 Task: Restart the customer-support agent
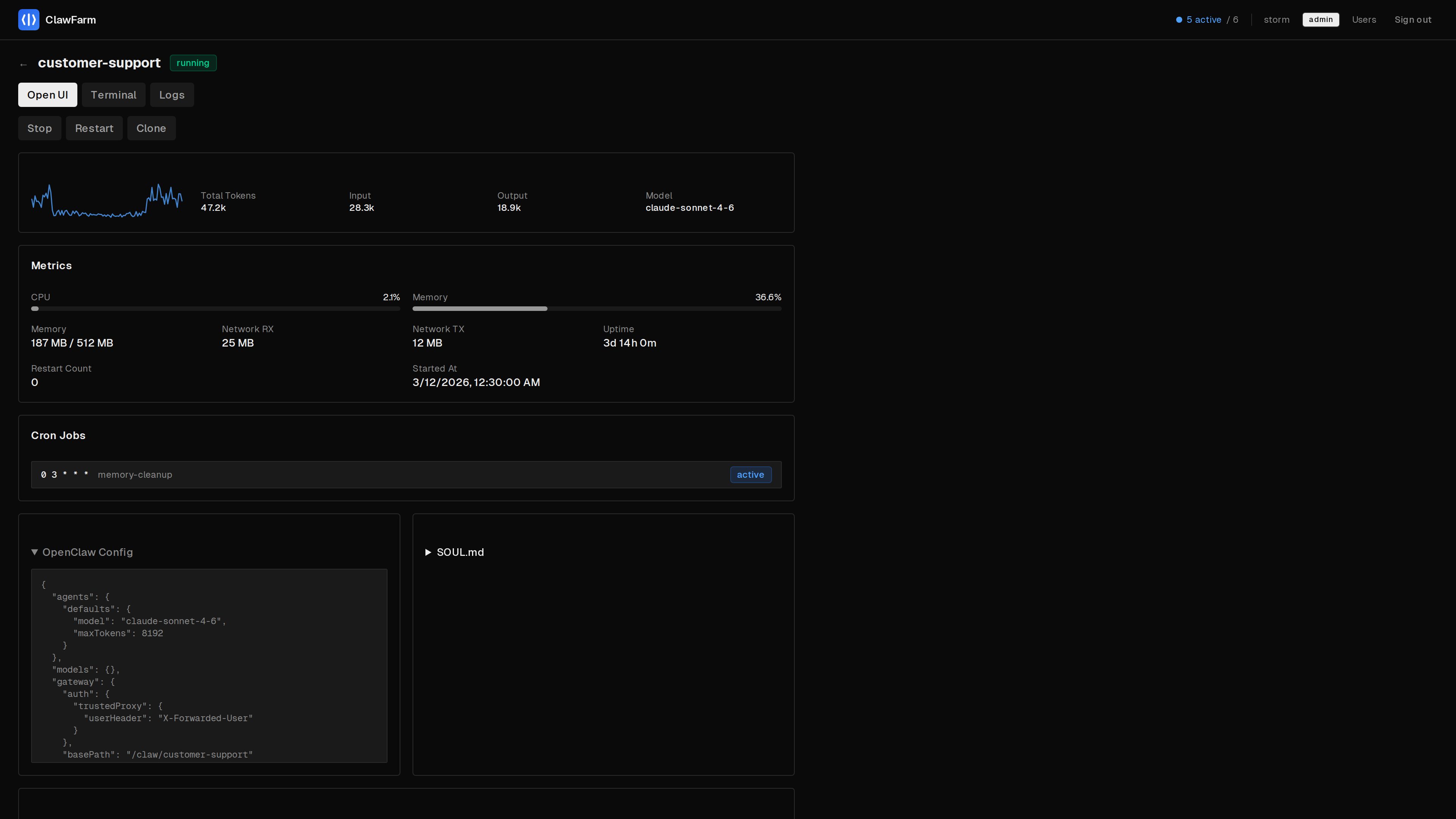coord(94,128)
